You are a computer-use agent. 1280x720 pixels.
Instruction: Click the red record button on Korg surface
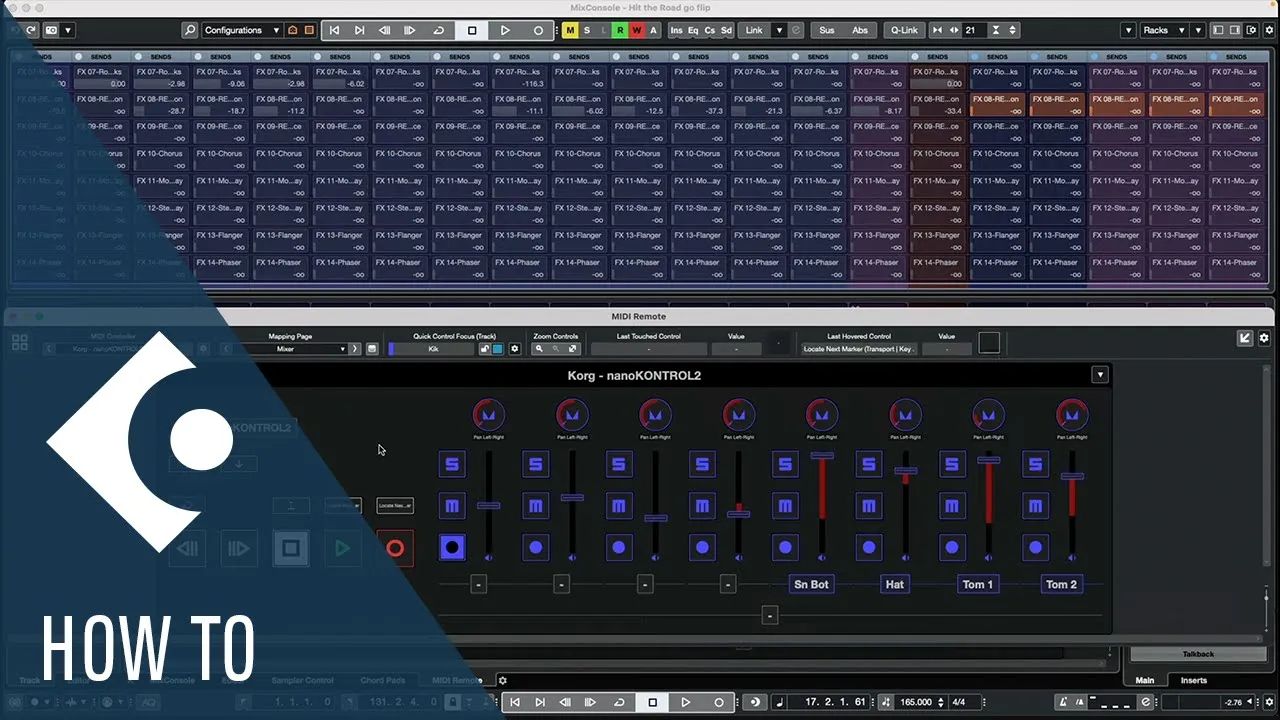[395, 548]
